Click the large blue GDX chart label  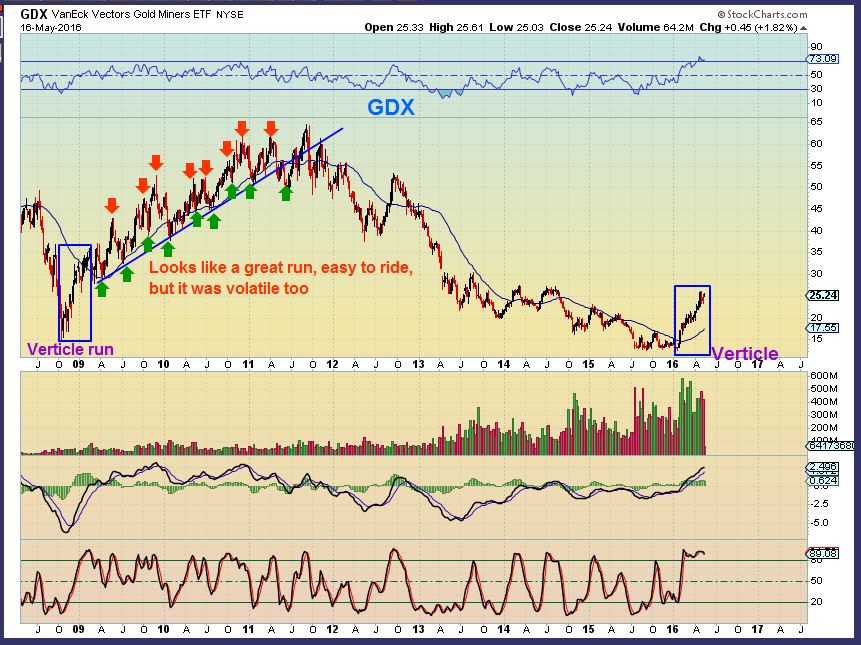[390, 107]
